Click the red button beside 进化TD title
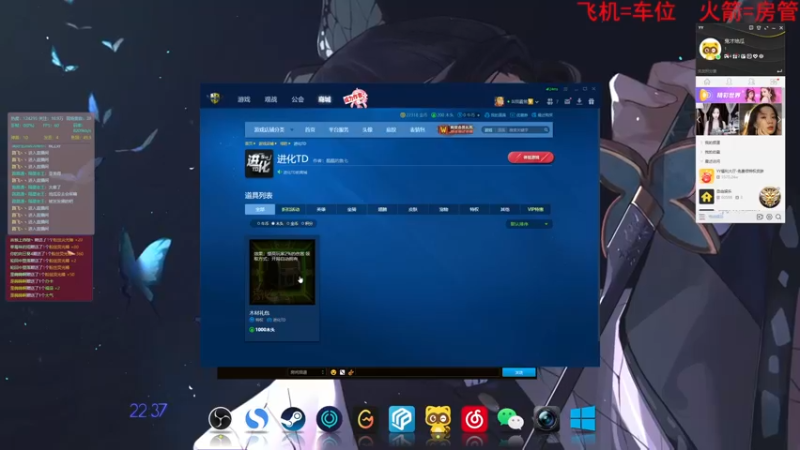Screen dimensions: 800x450 [x=531, y=158]
